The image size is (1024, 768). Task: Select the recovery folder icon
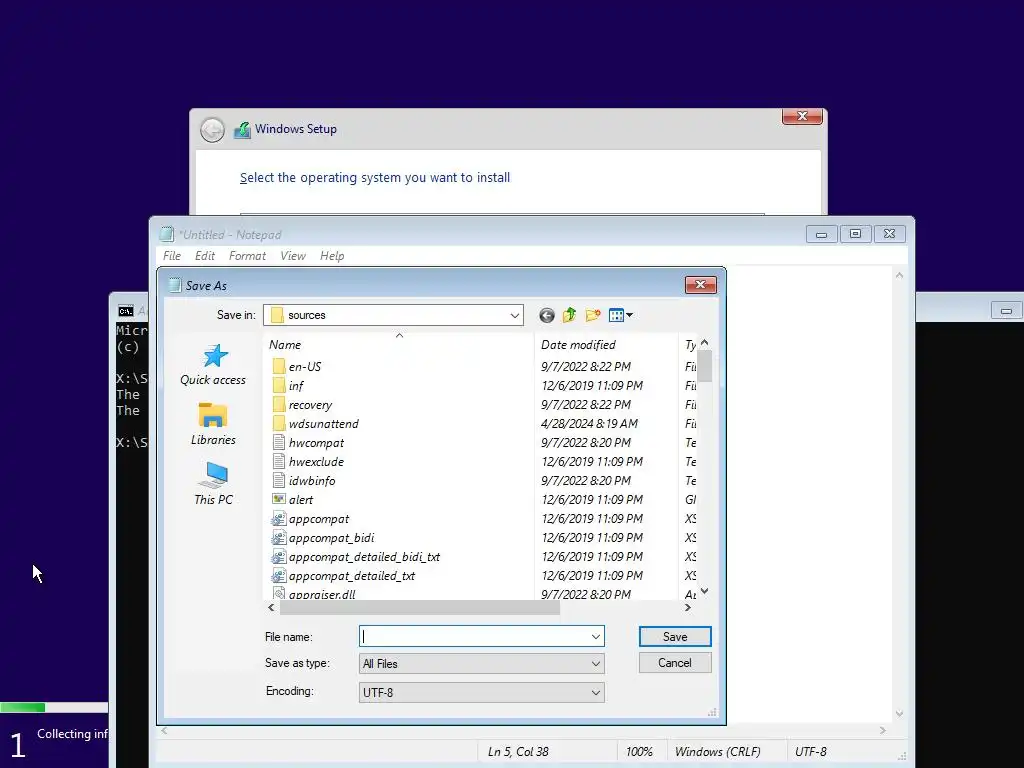coord(279,404)
